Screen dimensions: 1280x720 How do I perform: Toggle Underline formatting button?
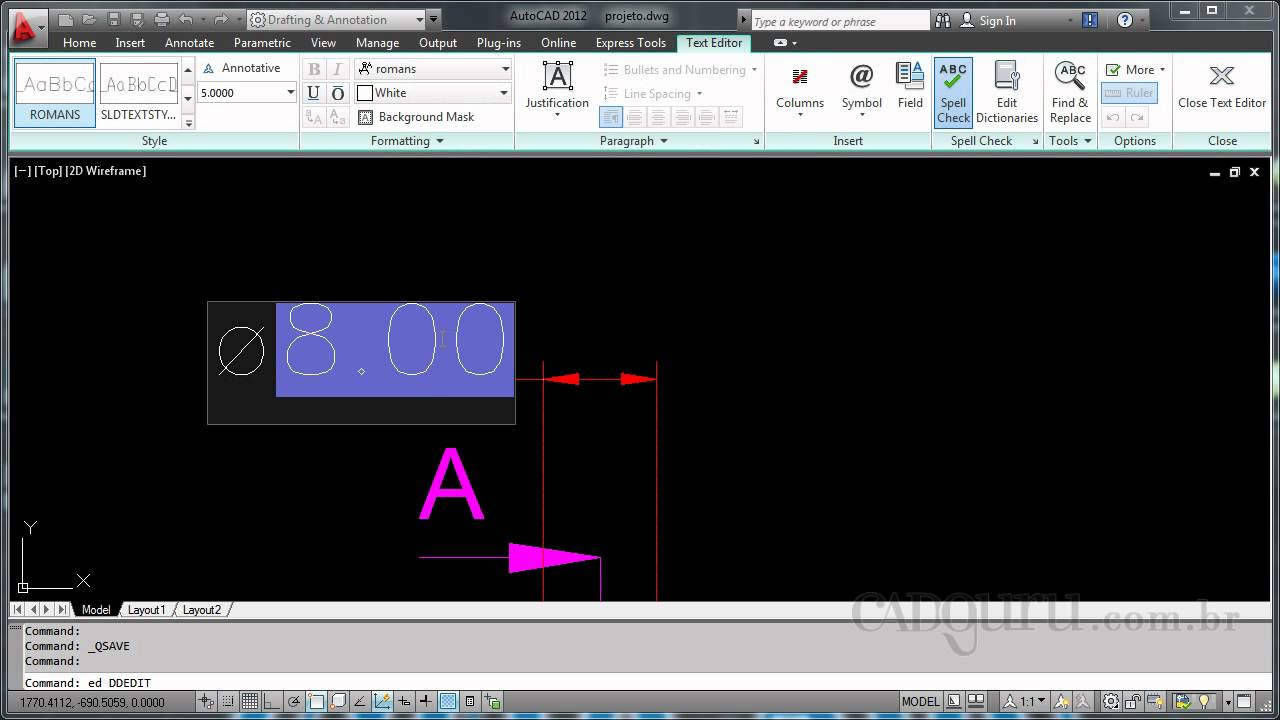pyautogui.click(x=314, y=93)
